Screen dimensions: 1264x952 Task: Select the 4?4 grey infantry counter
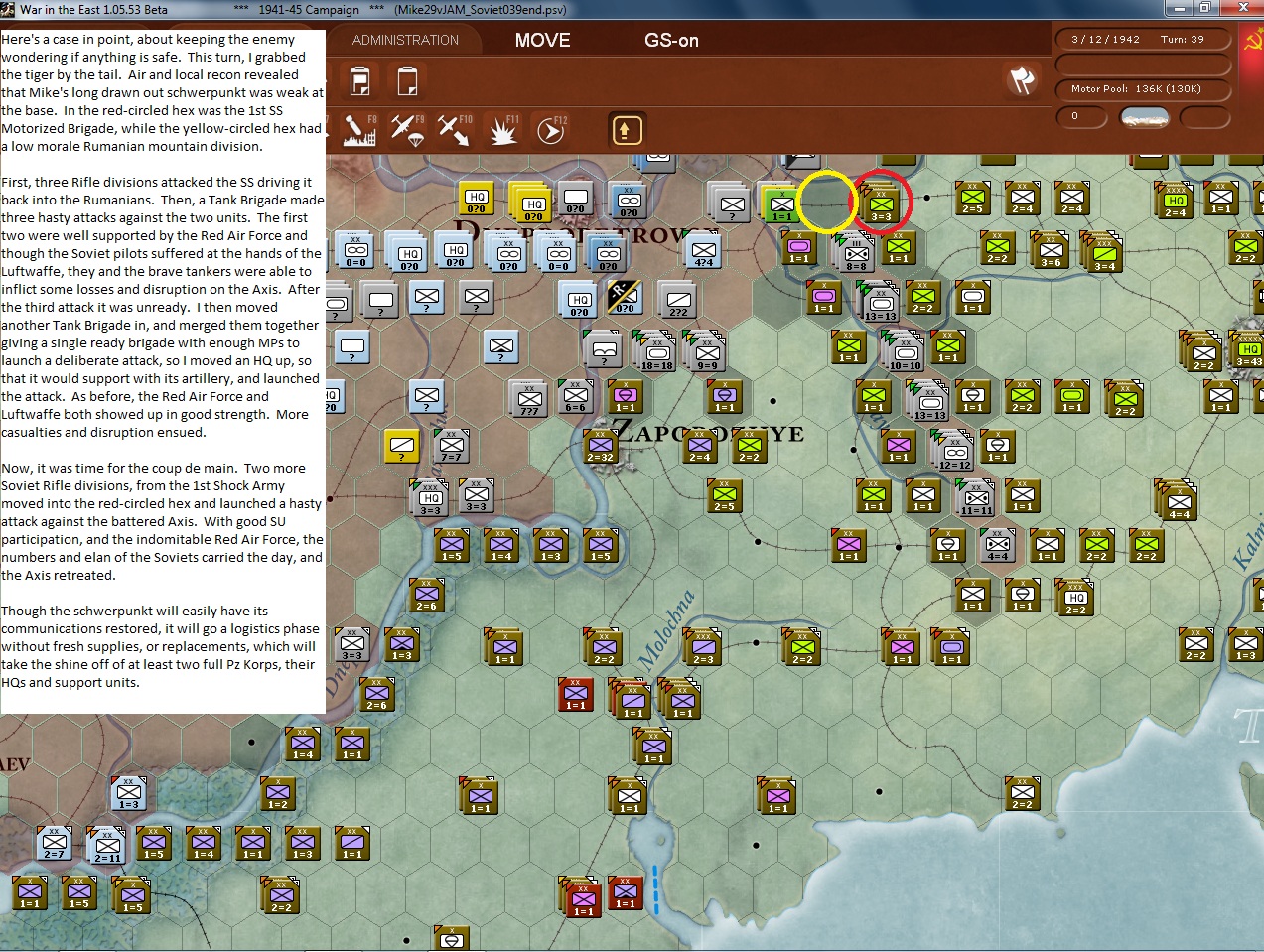pyautogui.click(x=704, y=250)
